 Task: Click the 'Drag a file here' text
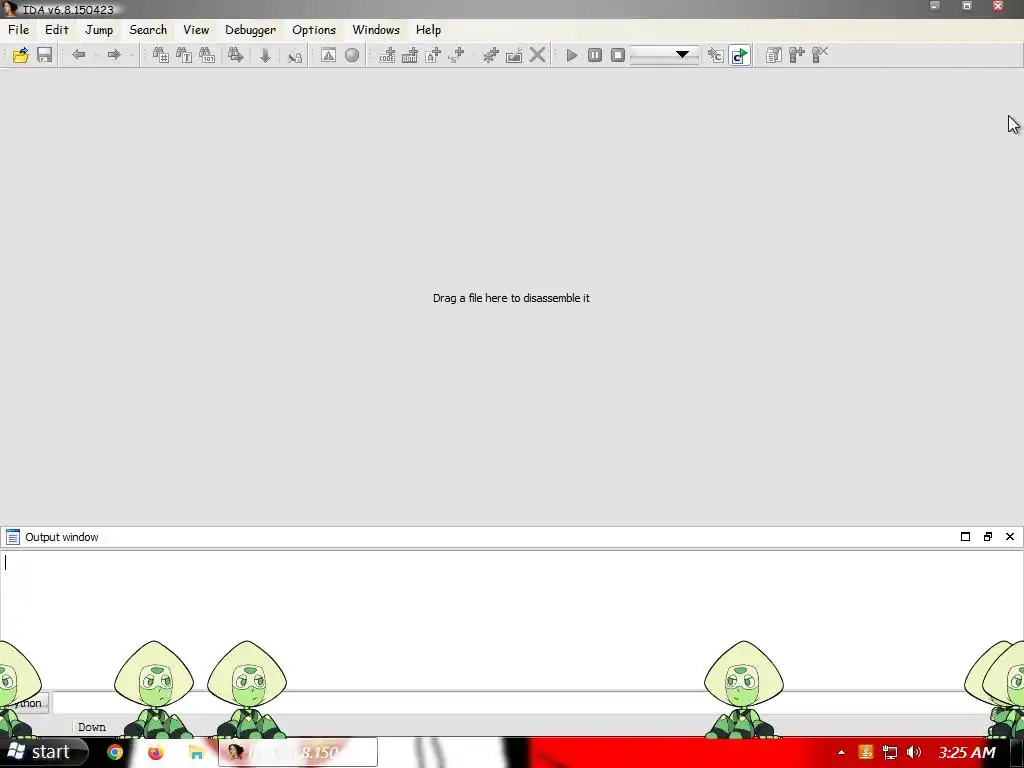(511, 298)
